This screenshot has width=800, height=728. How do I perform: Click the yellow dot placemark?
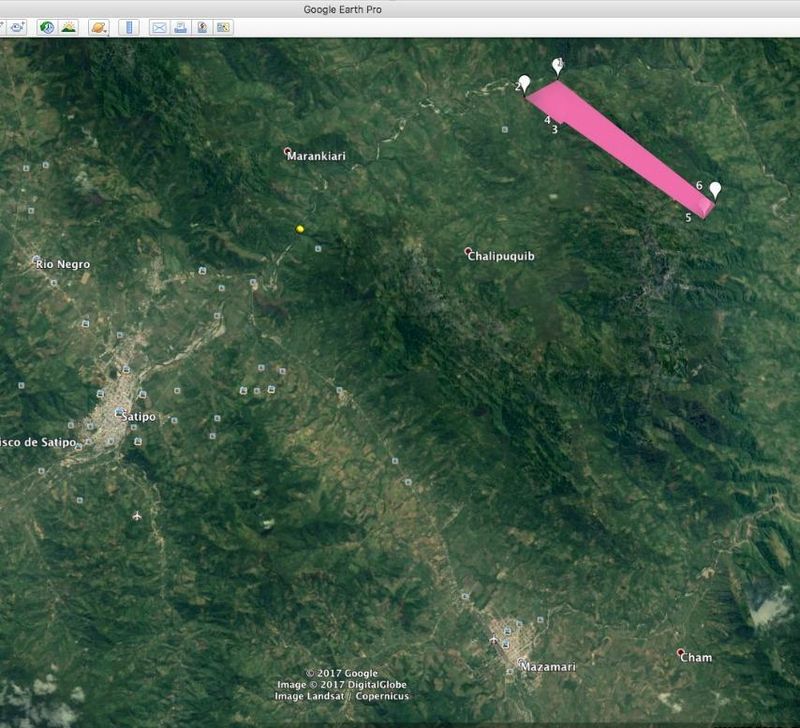point(300,229)
